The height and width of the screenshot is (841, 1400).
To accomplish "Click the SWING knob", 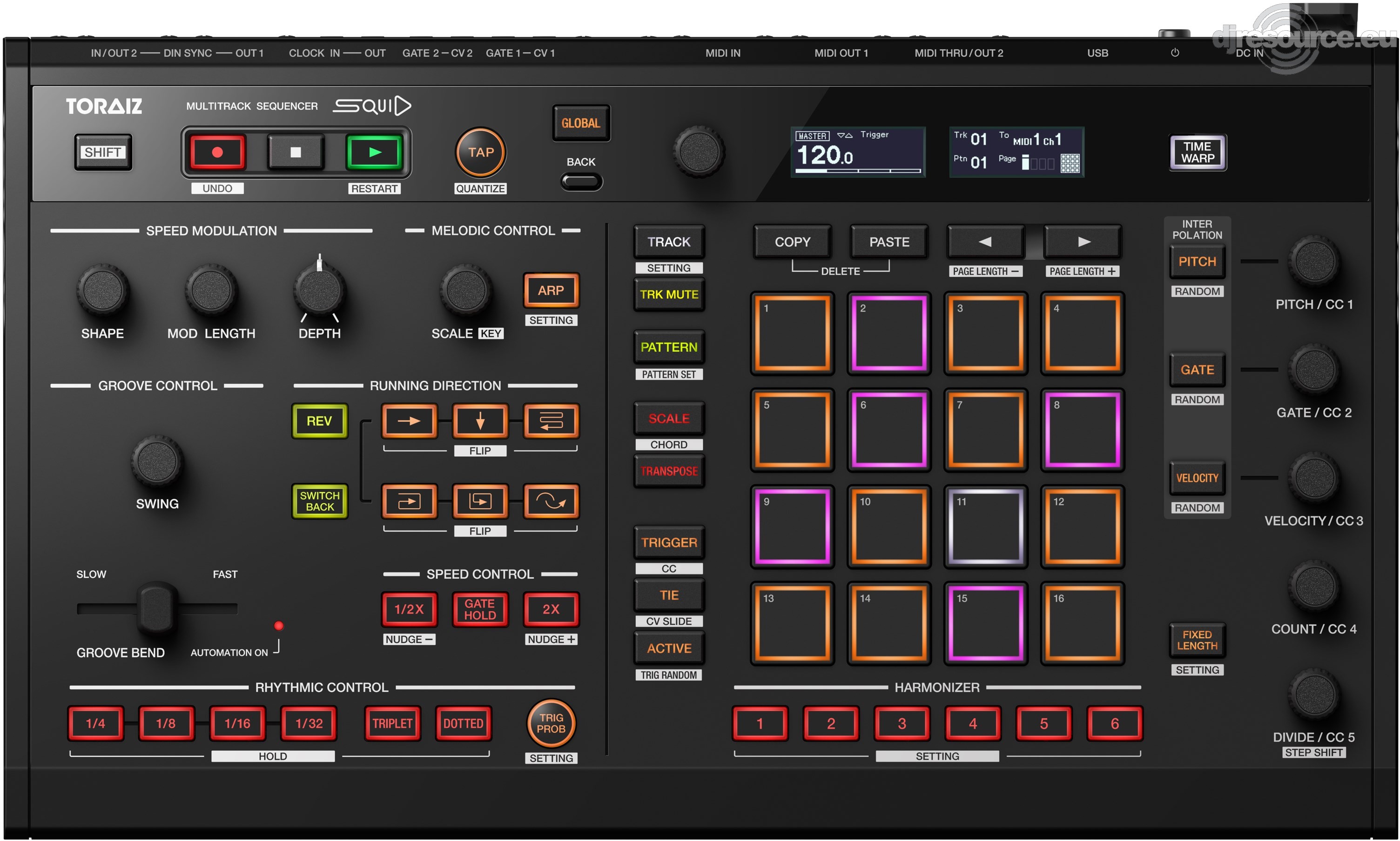I will click(156, 461).
